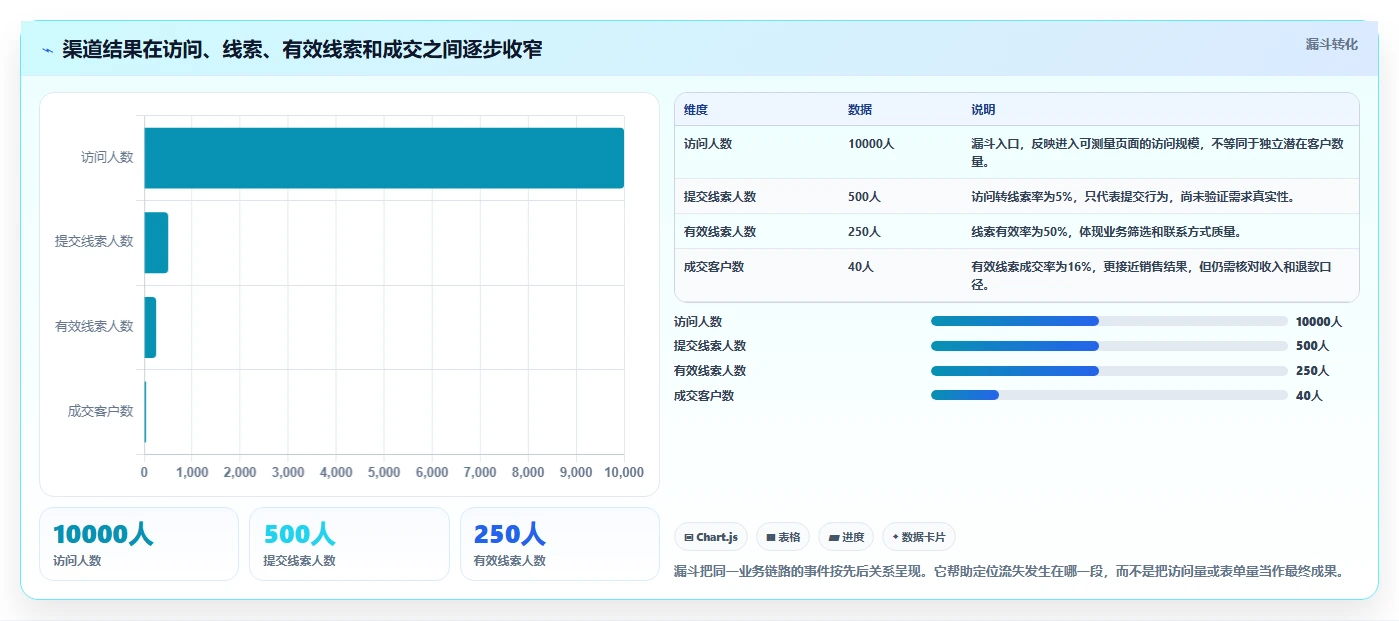This screenshot has width=1399, height=621.
Task: Click the 10000人 progress bar for 访问人数
Action: [1109, 321]
